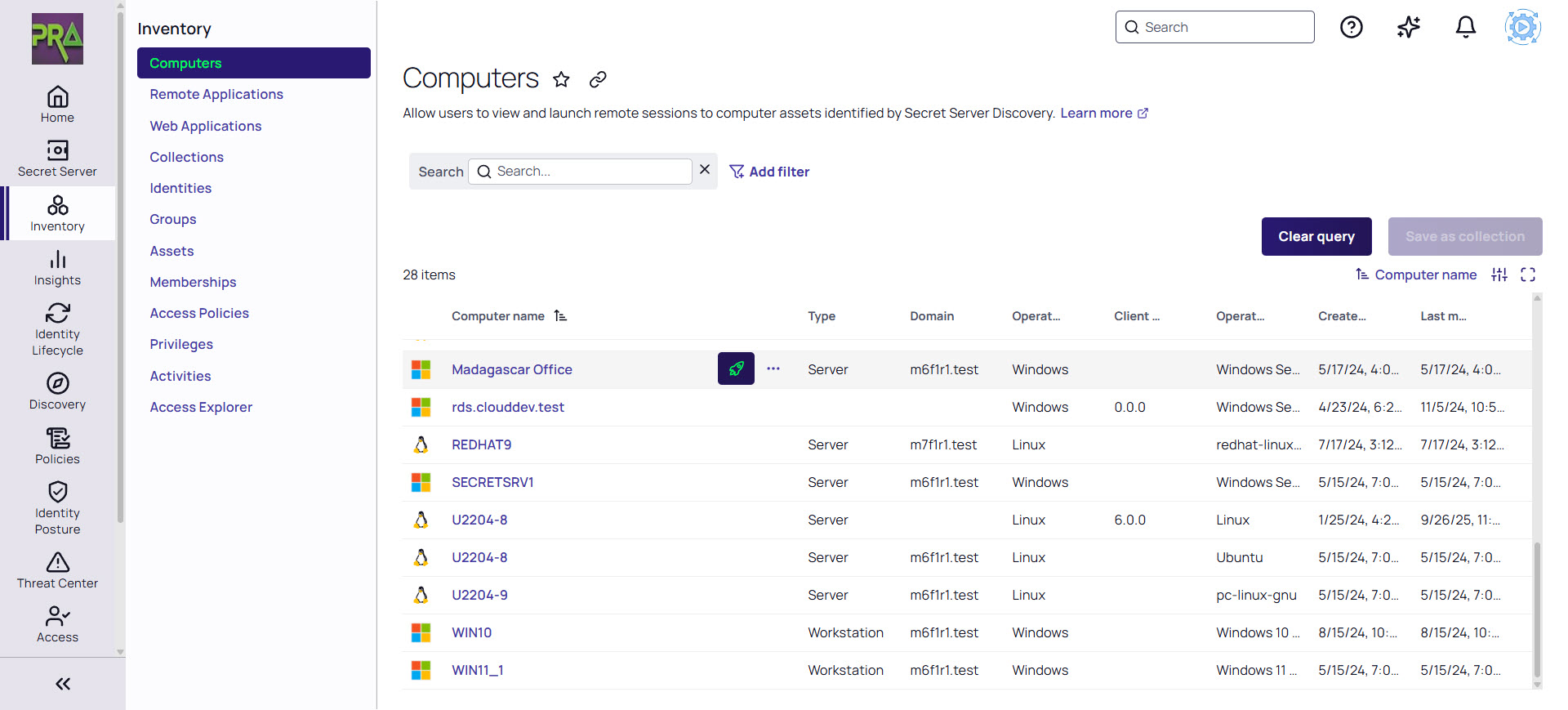
Task: Collapse the sidebar with double chevron
Action: pyautogui.click(x=63, y=684)
